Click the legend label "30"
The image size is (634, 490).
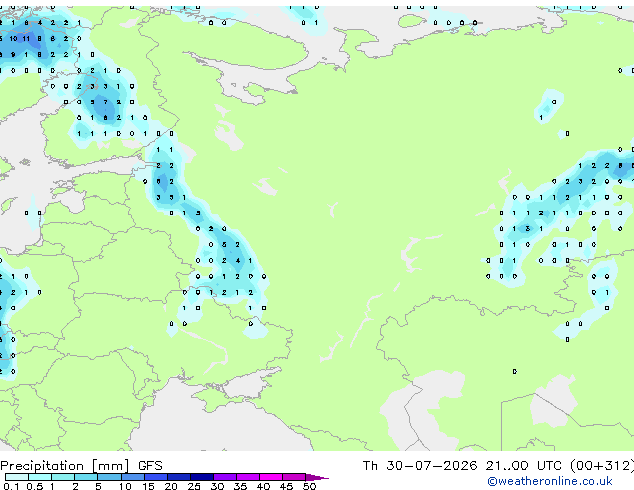point(217,486)
